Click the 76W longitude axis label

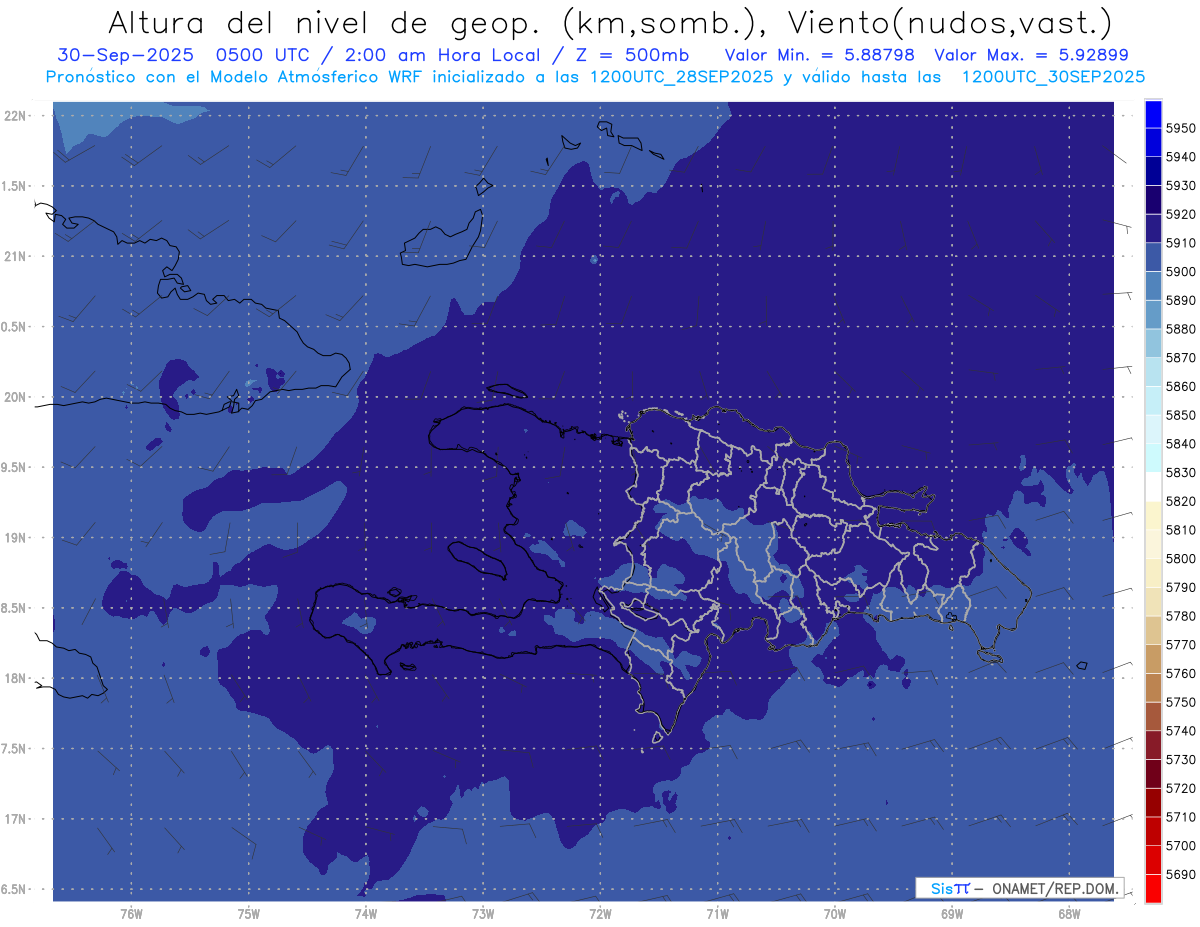[x=131, y=913]
